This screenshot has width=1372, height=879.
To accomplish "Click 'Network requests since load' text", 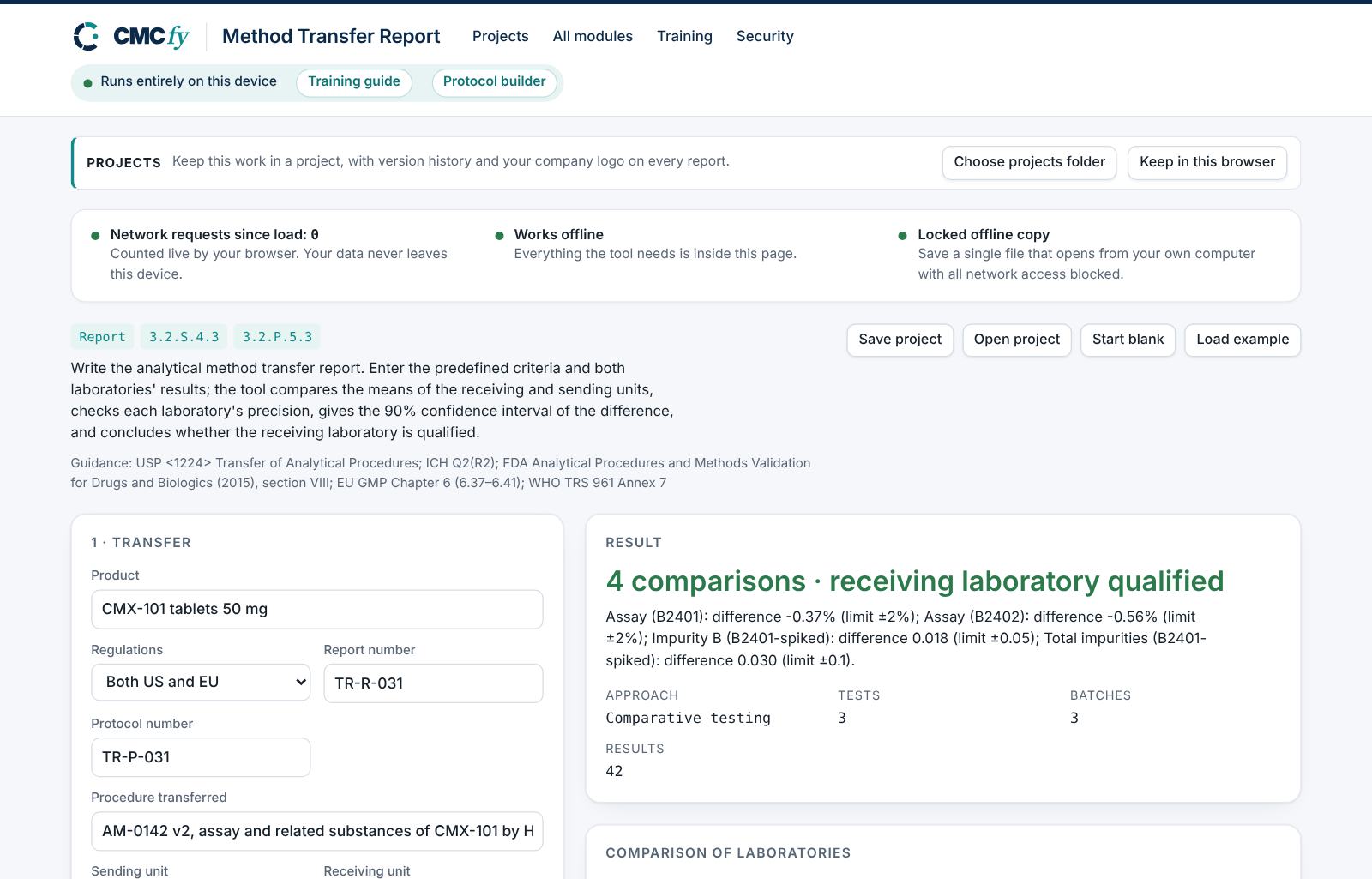I will point(214,234).
